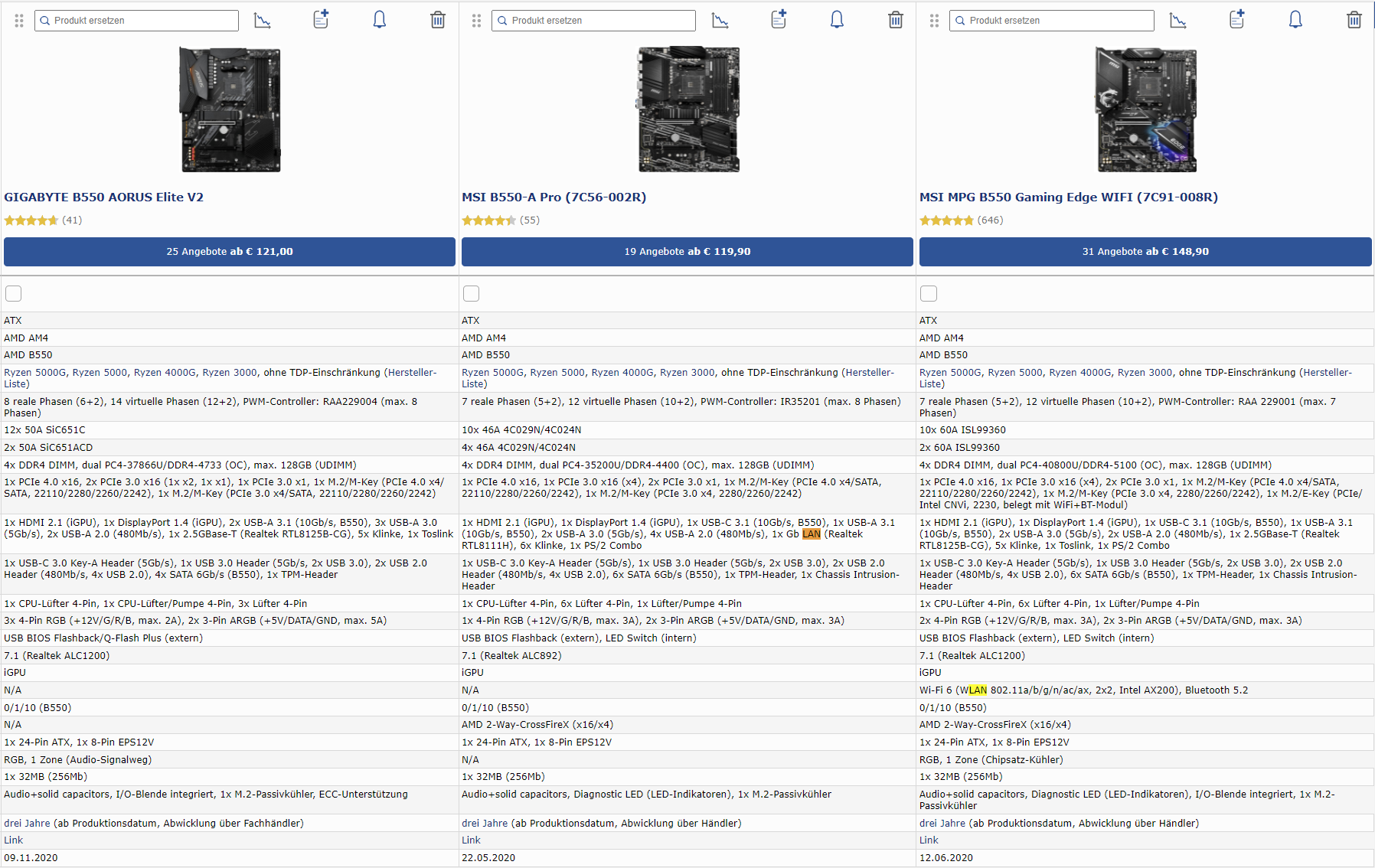Set price alert bell for MSI MPG B550 Gaming Edge
This screenshot has width=1375, height=868.
point(1295,19)
